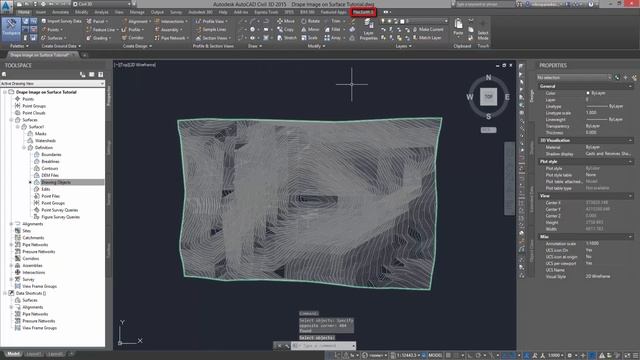The image size is (640, 360).
Task: Click the Make Current layer button
Action: [427, 29]
